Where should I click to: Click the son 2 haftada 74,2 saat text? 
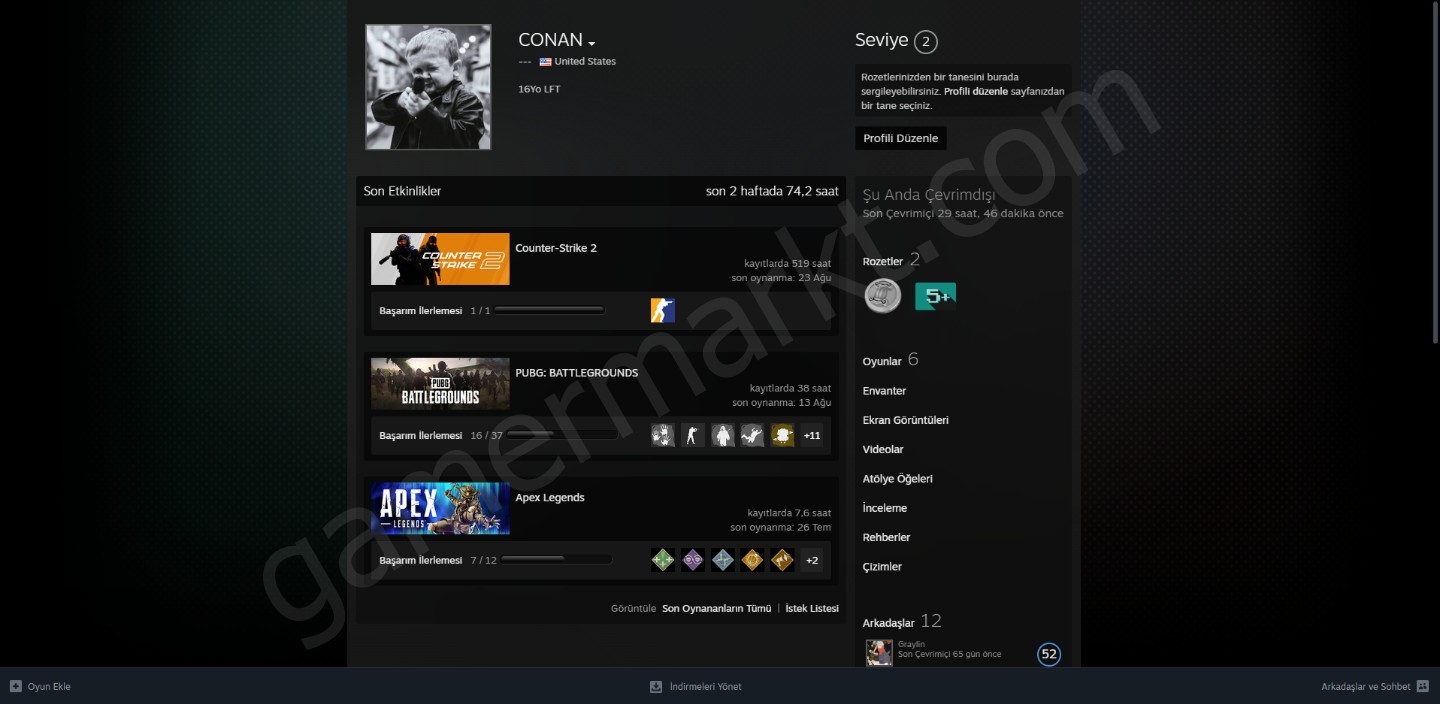point(772,191)
